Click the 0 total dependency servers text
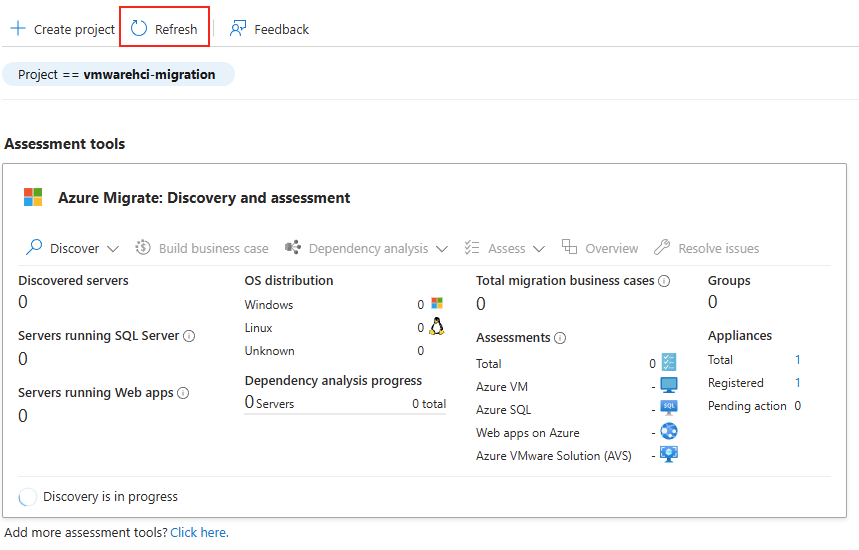859x550 pixels. [429, 404]
